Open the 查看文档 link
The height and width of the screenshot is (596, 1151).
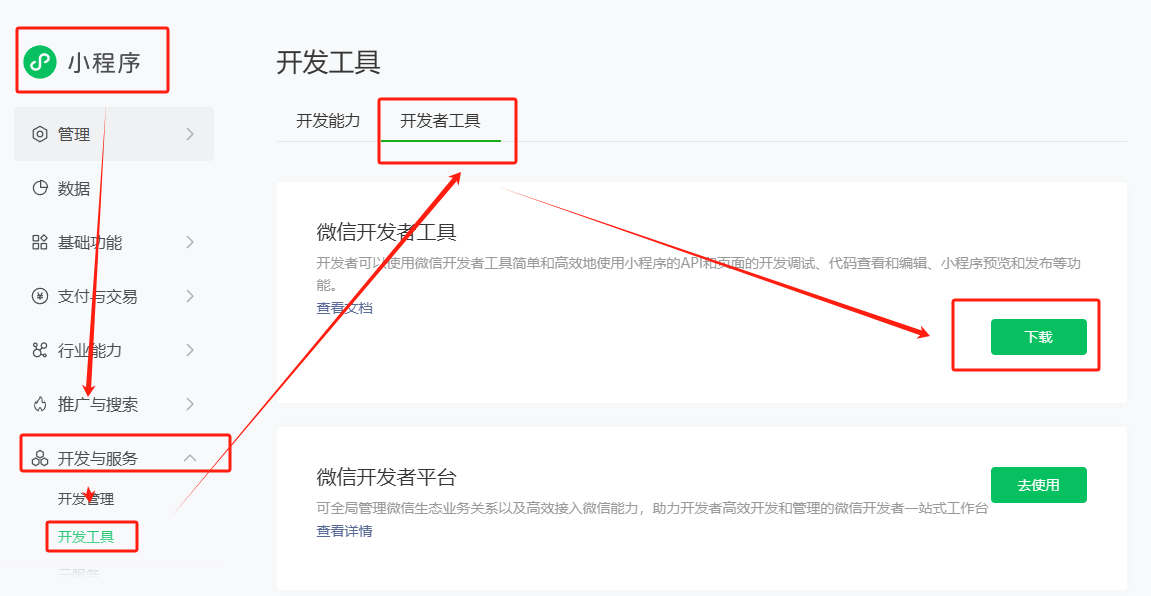click(x=344, y=308)
